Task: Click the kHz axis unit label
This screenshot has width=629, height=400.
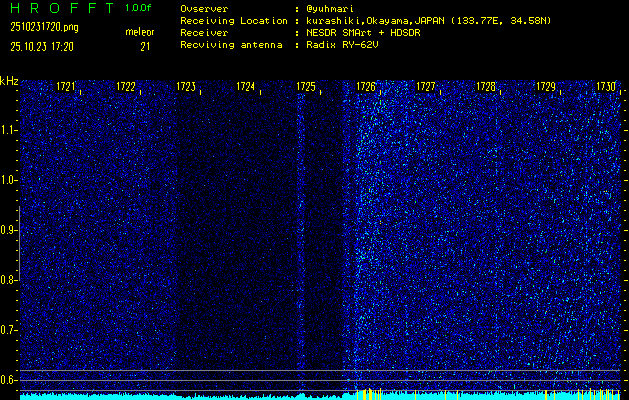Action: (x=9, y=81)
